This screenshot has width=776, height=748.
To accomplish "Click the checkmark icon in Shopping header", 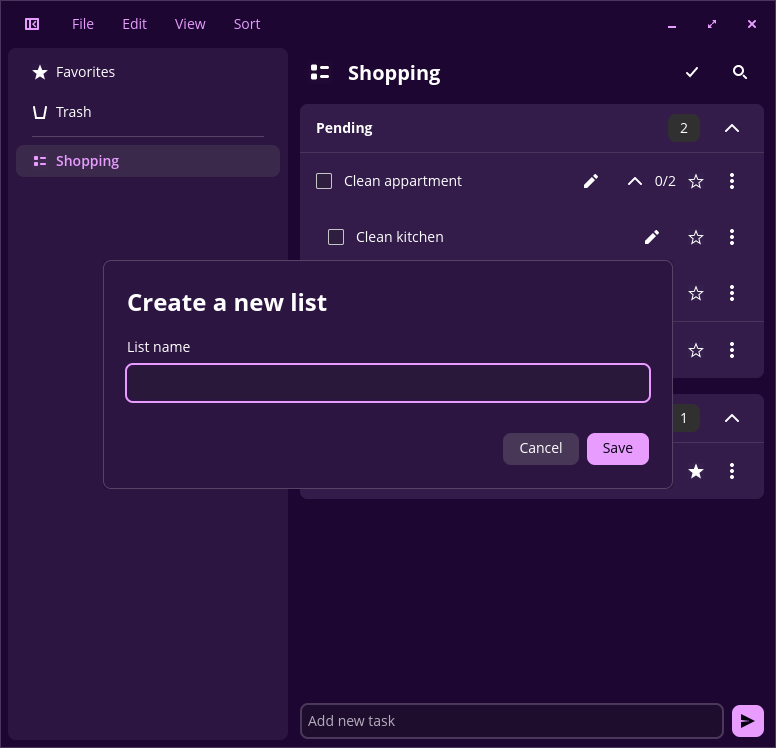I will click(x=692, y=72).
